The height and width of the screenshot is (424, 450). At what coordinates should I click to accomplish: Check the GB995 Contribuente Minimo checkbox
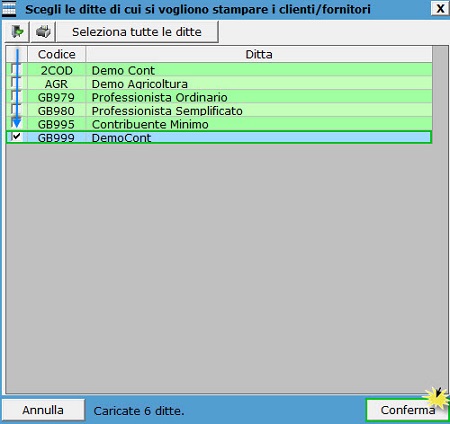pyautogui.click(x=16, y=123)
